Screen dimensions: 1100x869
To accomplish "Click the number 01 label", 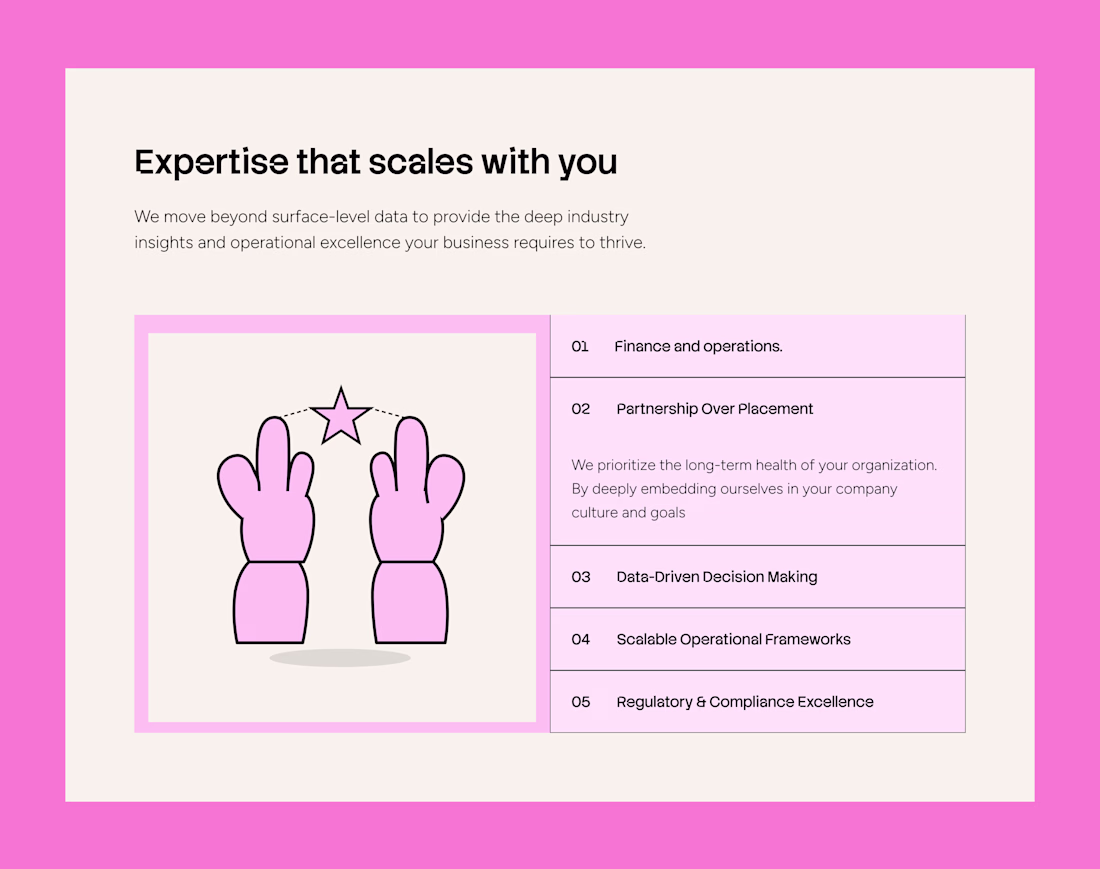I will (x=580, y=346).
